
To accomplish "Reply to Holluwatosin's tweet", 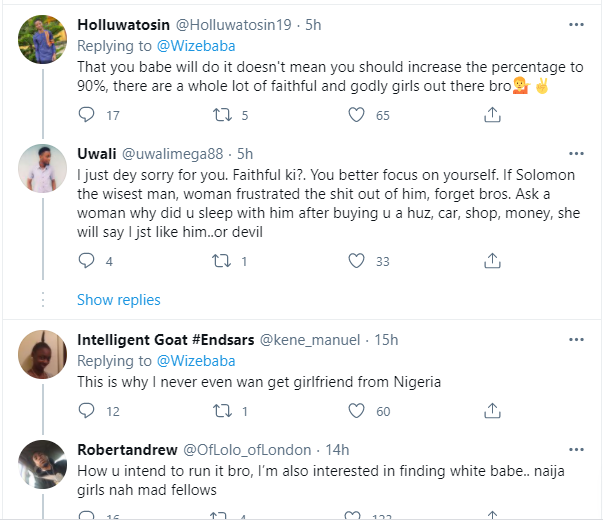I will click(85, 115).
